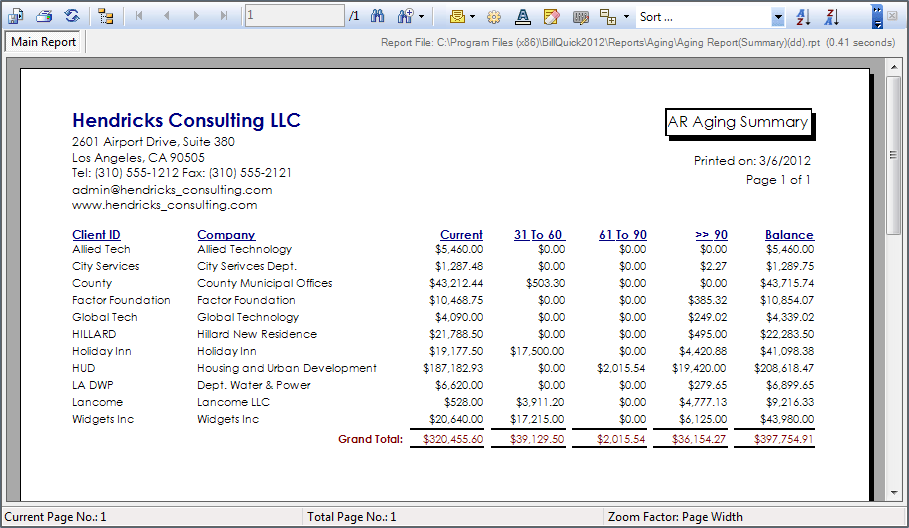909x528 pixels.
Task: Click the binoculars zoom icon
Action: point(405,16)
